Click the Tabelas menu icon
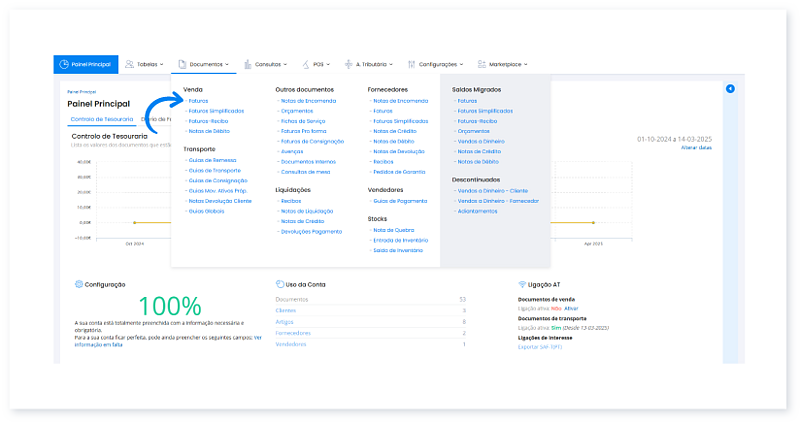The image size is (800, 423). [x=129, y=64]
